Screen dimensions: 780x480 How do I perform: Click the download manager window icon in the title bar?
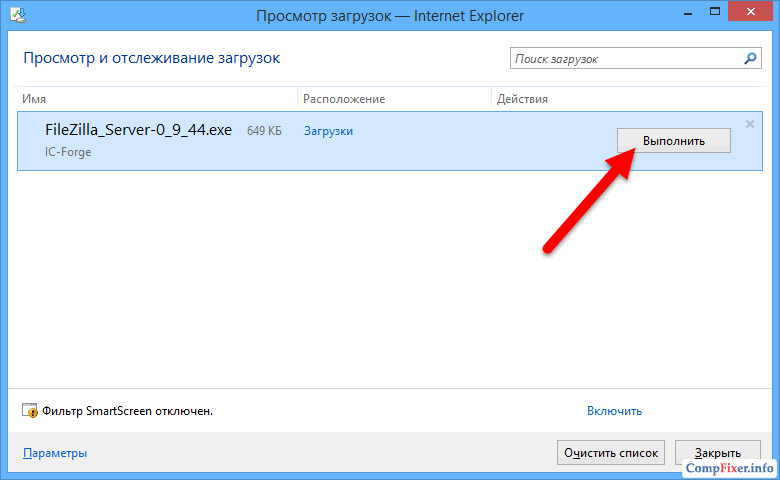[18, 15]
